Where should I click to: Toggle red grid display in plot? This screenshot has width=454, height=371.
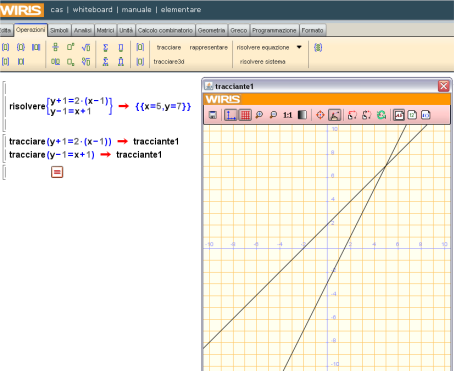245,115
